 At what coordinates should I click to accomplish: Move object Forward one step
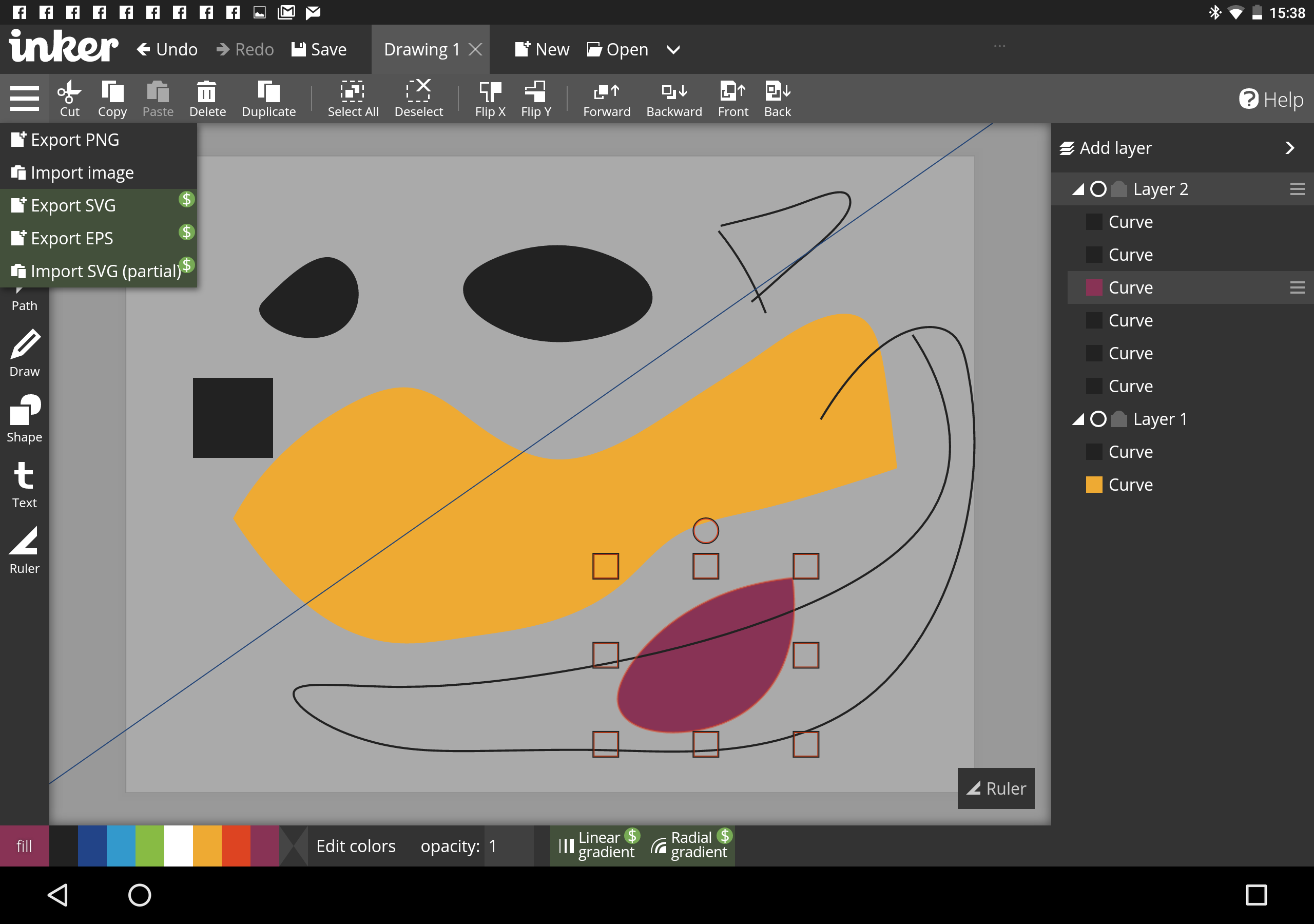coord(607,99)
